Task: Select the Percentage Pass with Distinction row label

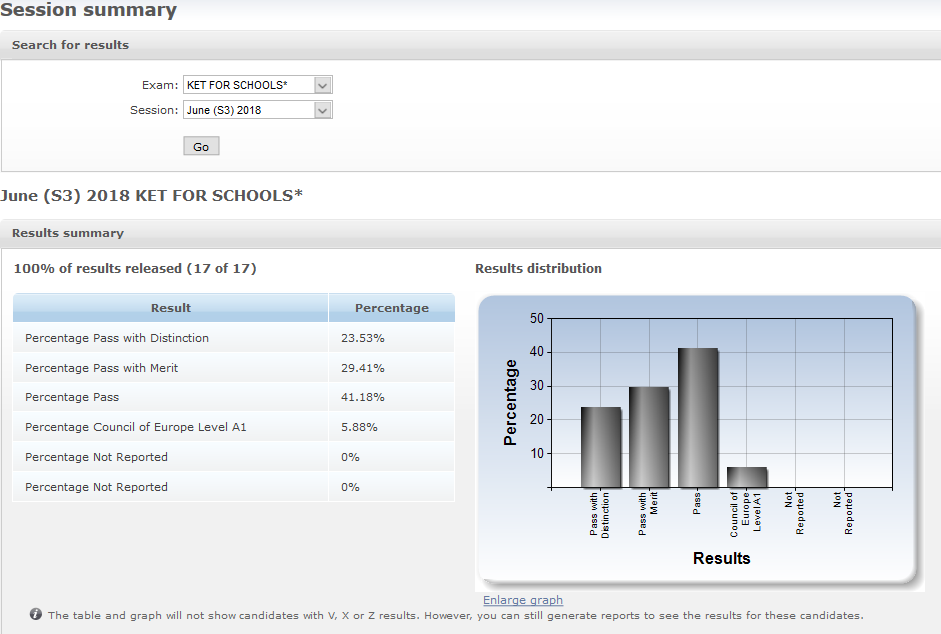Action: tap(117, 338)
